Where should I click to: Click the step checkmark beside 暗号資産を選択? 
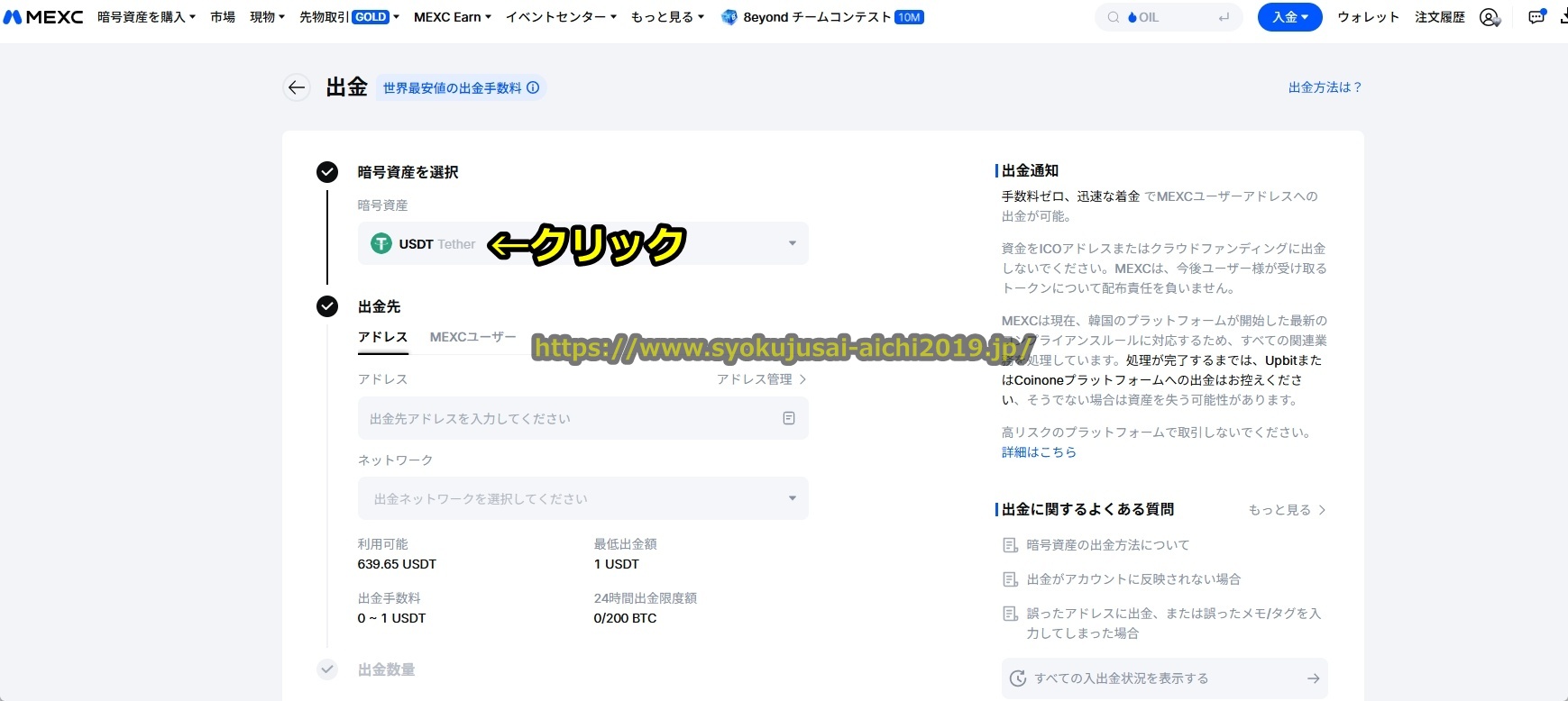pos(327,172)
